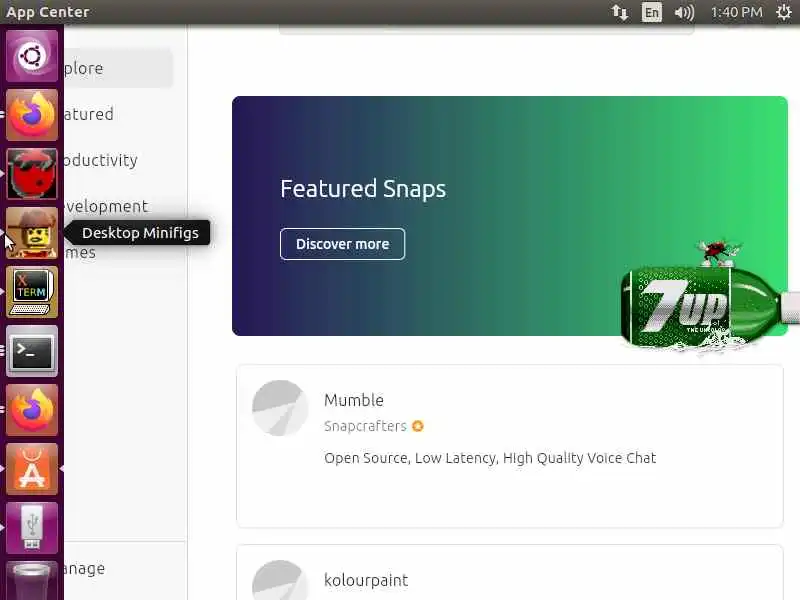Open the USB drive dock icon
The image size is (800, 600).
tap(32, 528)
